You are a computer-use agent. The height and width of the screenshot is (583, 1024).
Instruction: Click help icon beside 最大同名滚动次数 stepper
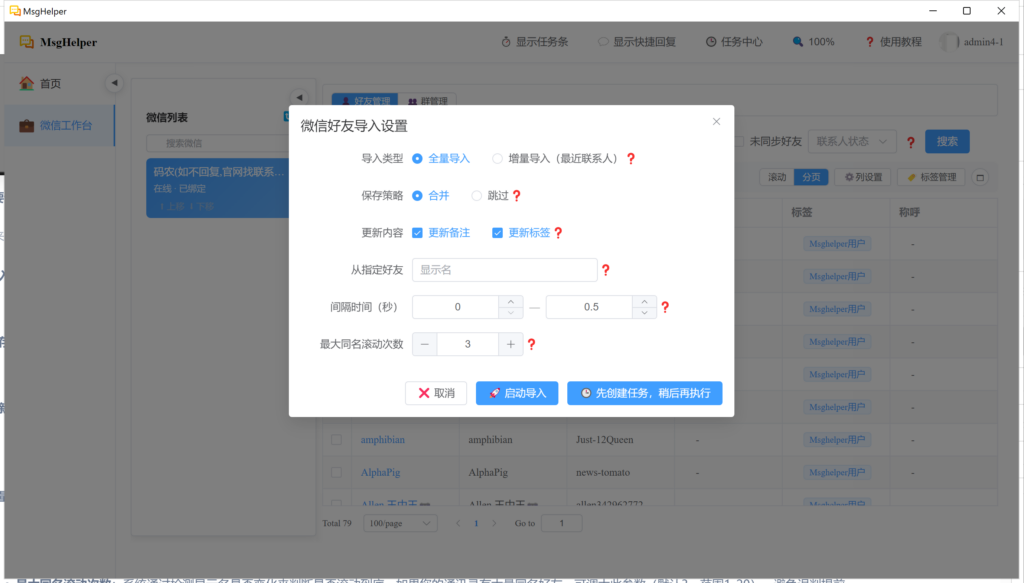[x=532, y=344]
